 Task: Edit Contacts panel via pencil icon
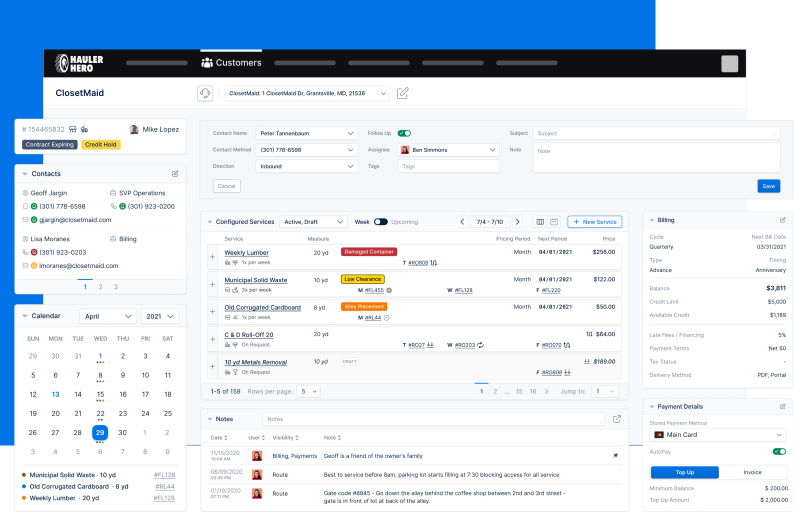(x=175, y=174)
